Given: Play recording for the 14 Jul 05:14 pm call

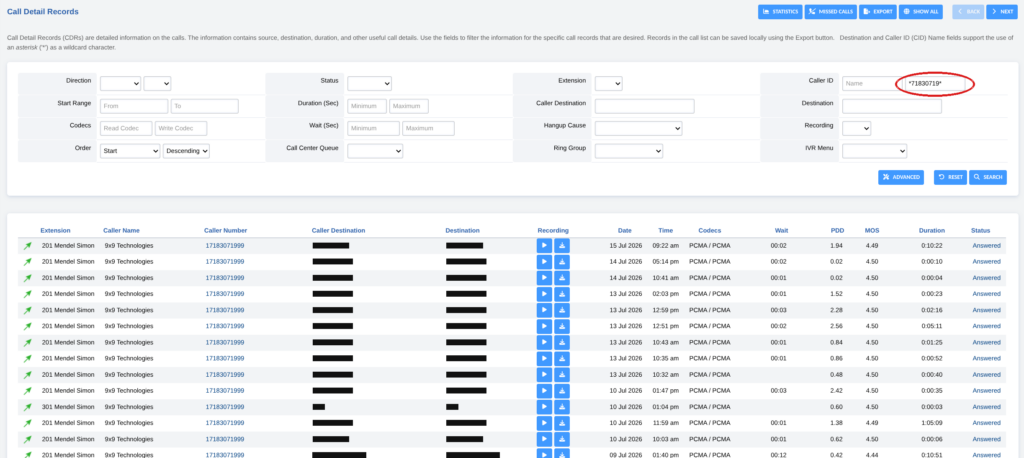Looking at the screenshot, I should (x=544, y=261).
